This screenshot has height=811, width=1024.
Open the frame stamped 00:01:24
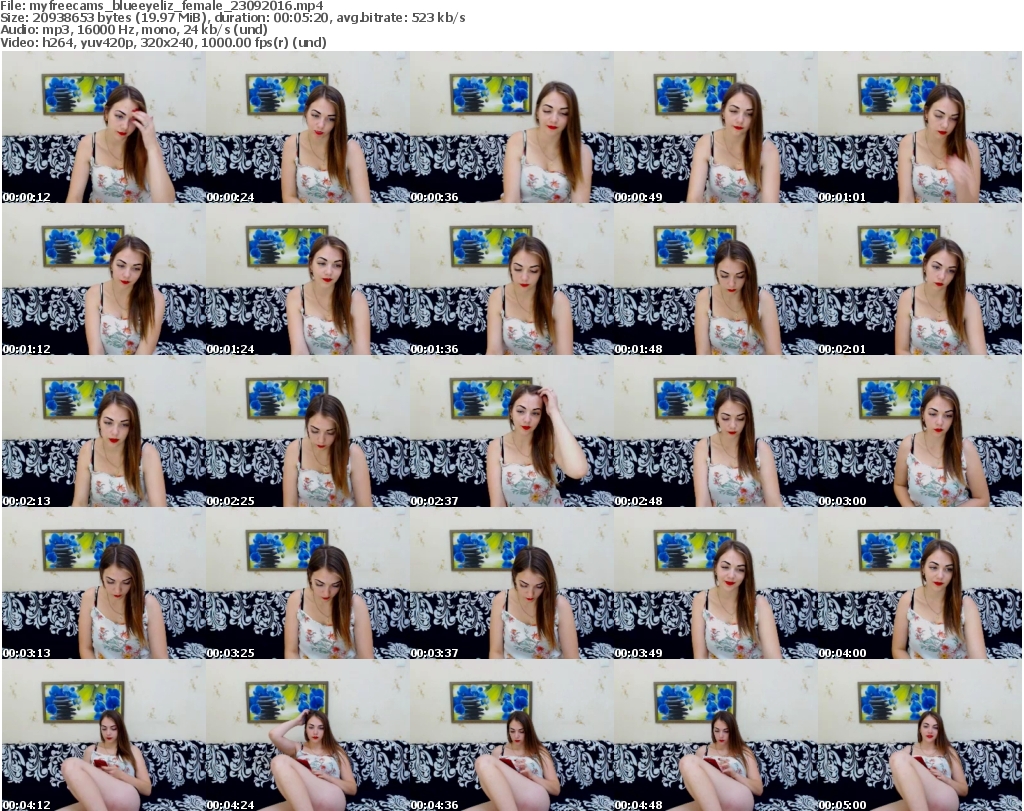click(x=308, y=279)
